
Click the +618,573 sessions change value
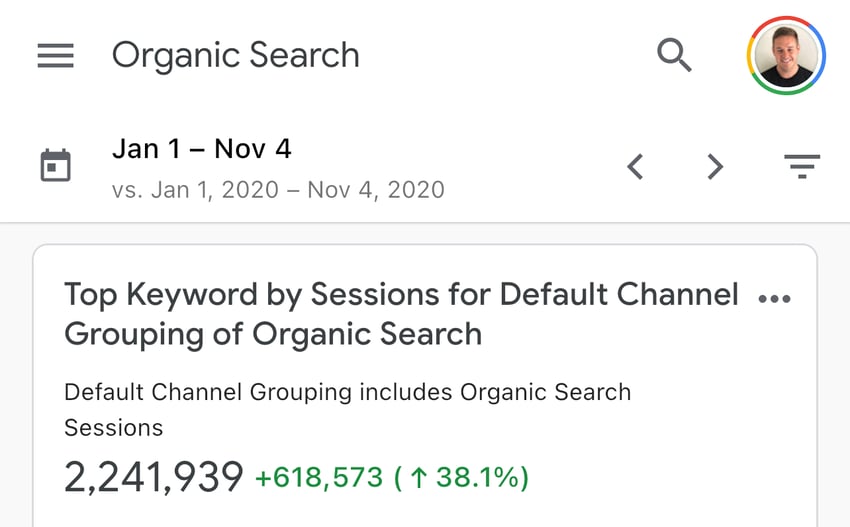[x=319, y=478]
